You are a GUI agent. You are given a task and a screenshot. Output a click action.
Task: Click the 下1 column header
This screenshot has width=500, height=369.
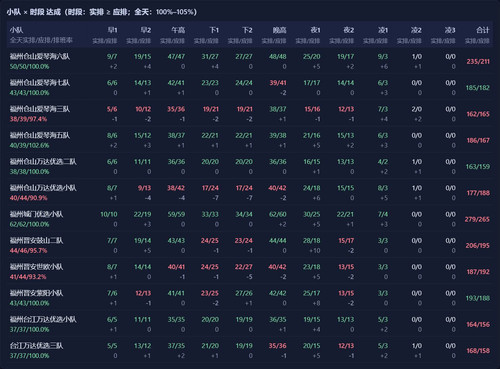coord(214,30)
